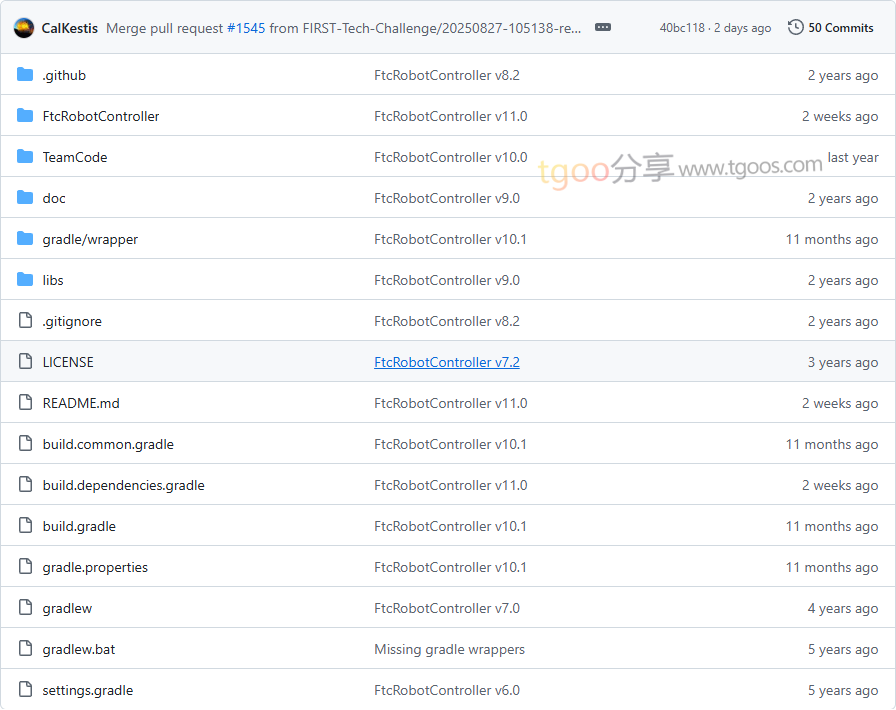Open .github row's v8.2 commit message
This screenshot has width=896, height=710.
pyautogui.click(x=447, y=75)
